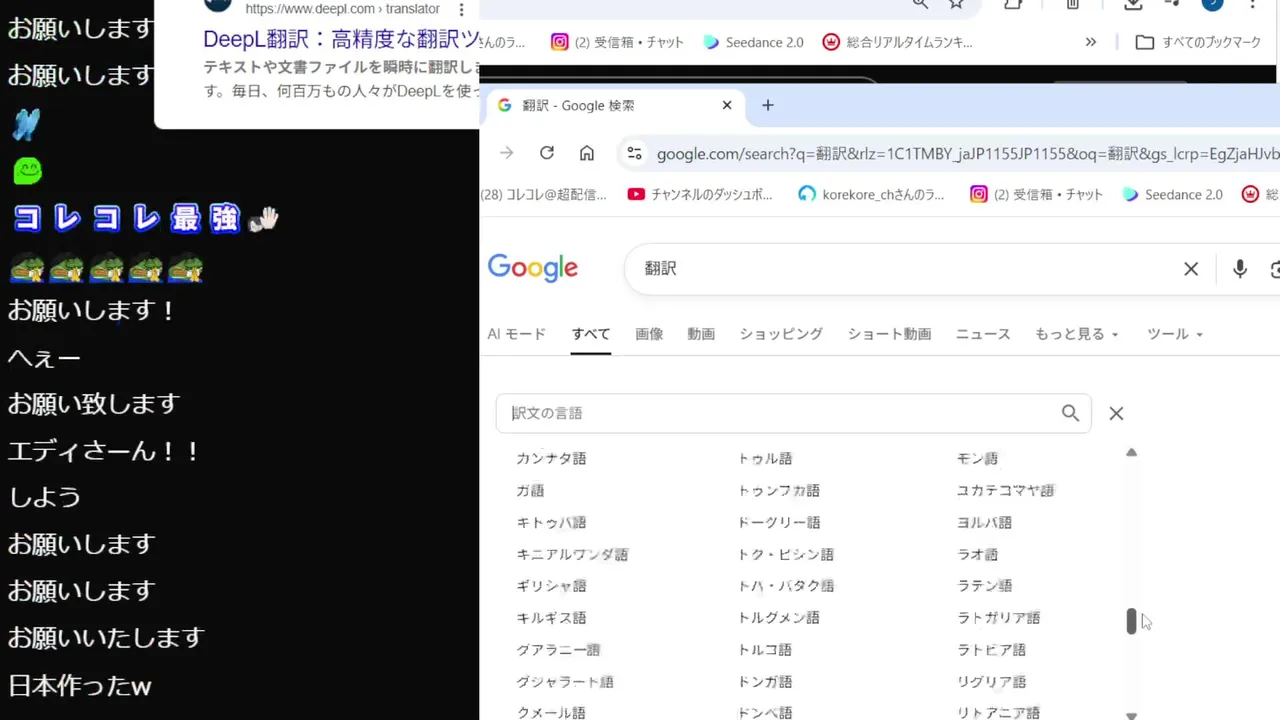Click the Google logo
This screenshot has height=720, width=1280.
(x=533, y=268)
